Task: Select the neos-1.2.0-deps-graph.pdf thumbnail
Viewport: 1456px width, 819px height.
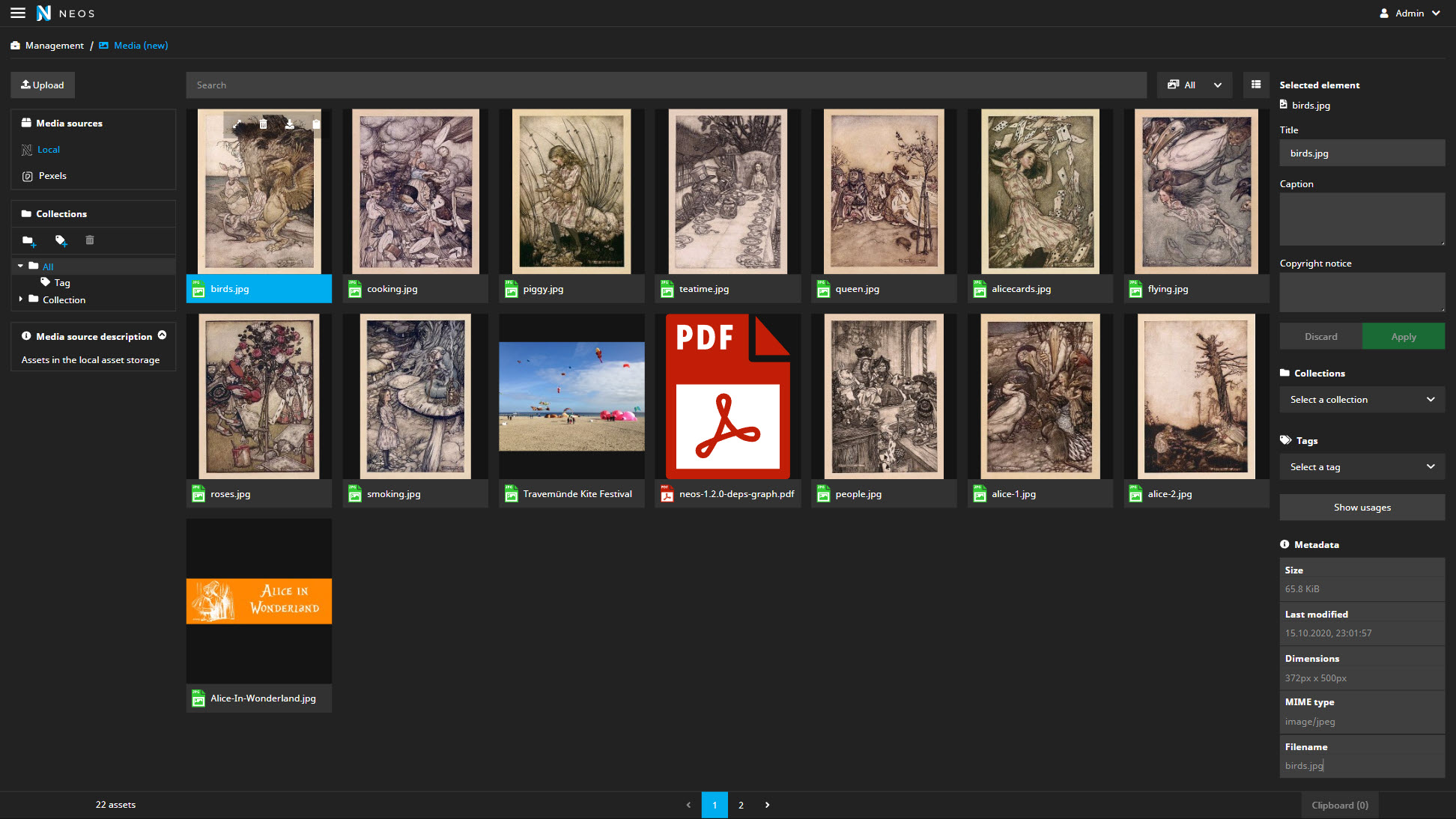Action: click(727, 397)
